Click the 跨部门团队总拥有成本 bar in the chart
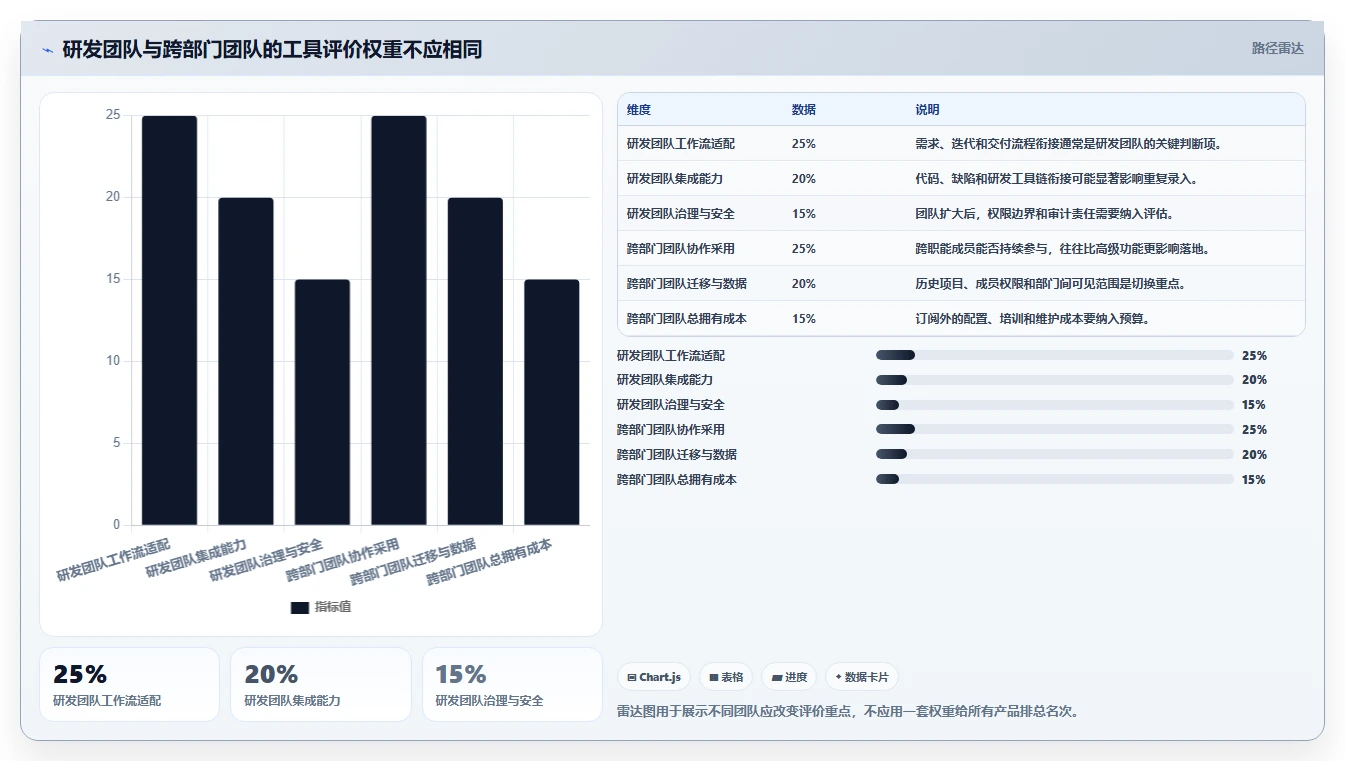The height and width of the screenshot is (761, 1345). click(552, 402)
